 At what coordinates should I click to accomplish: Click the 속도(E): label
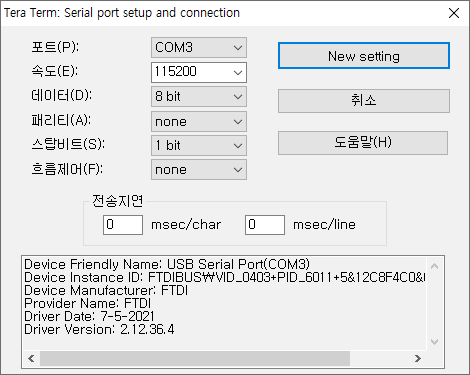[x=54, y=71]
